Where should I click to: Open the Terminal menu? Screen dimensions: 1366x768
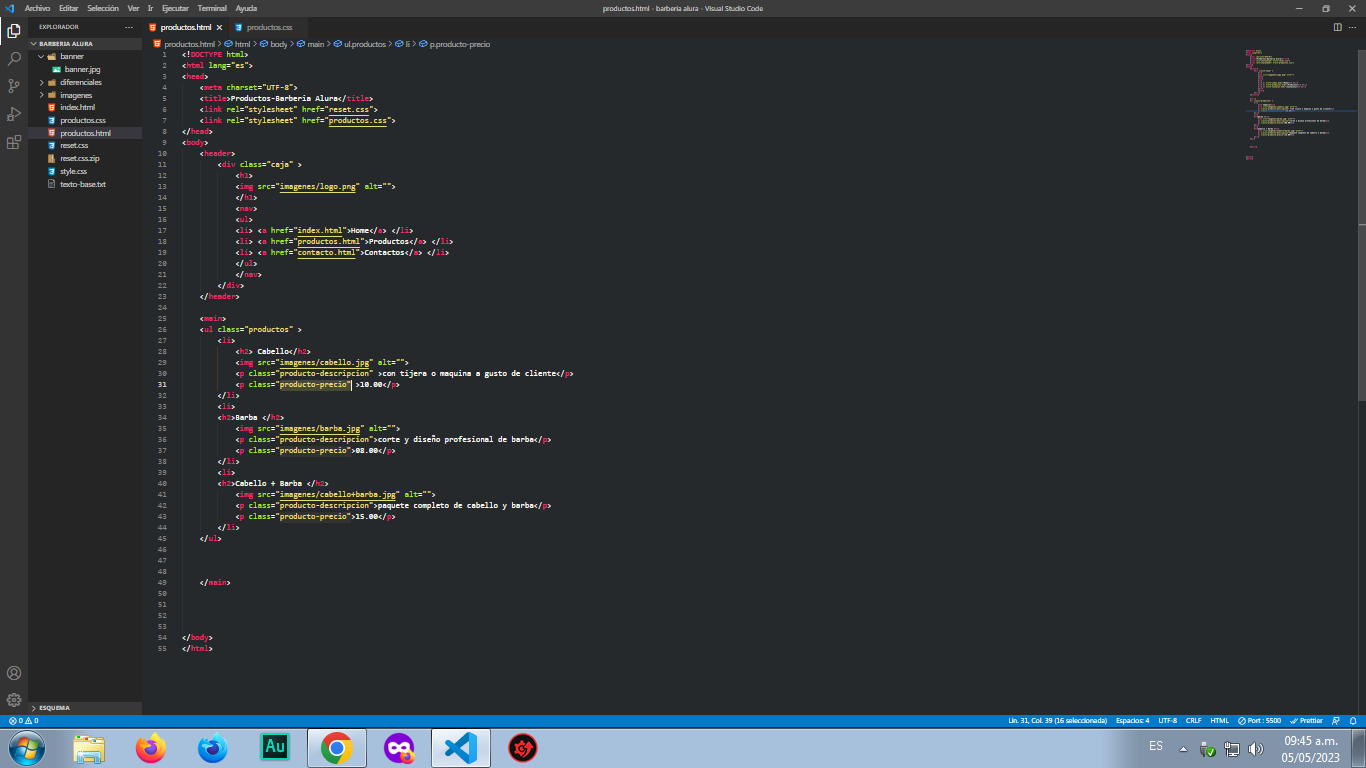coord(212,8)
